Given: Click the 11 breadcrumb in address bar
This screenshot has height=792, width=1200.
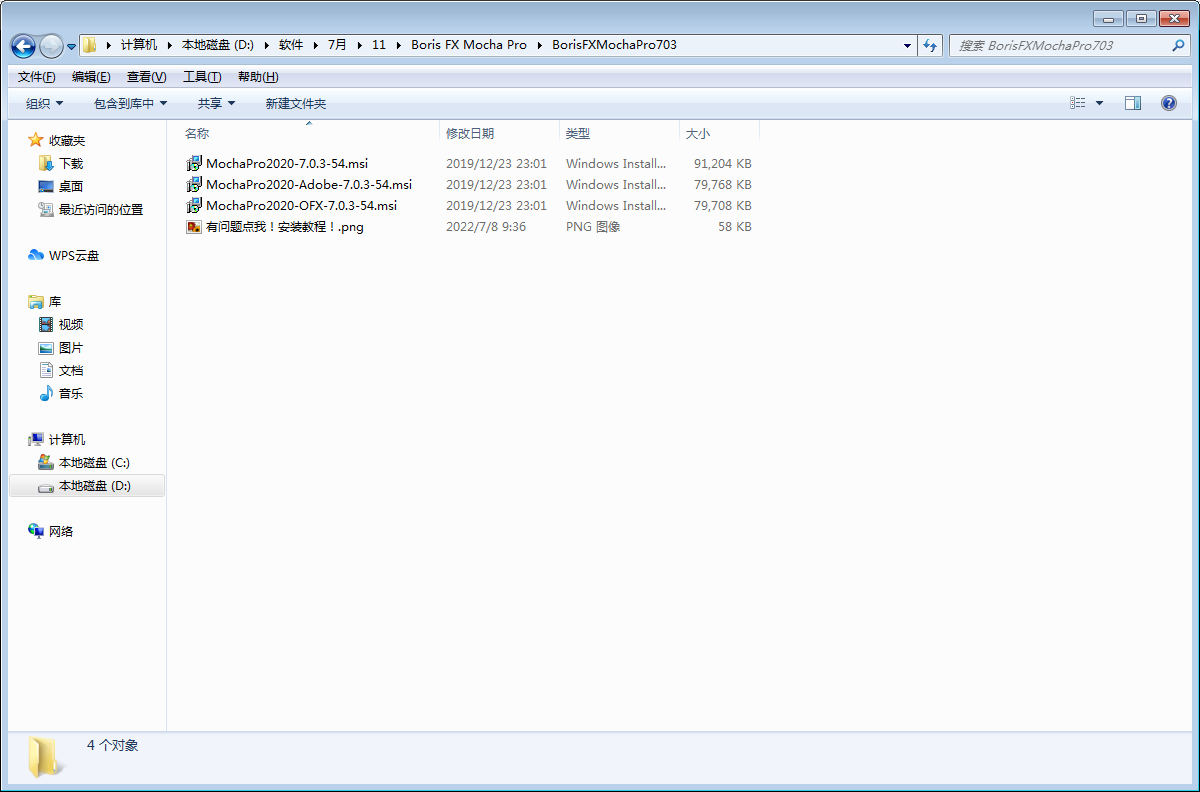Looking at the screenshot, I should 379,45.
